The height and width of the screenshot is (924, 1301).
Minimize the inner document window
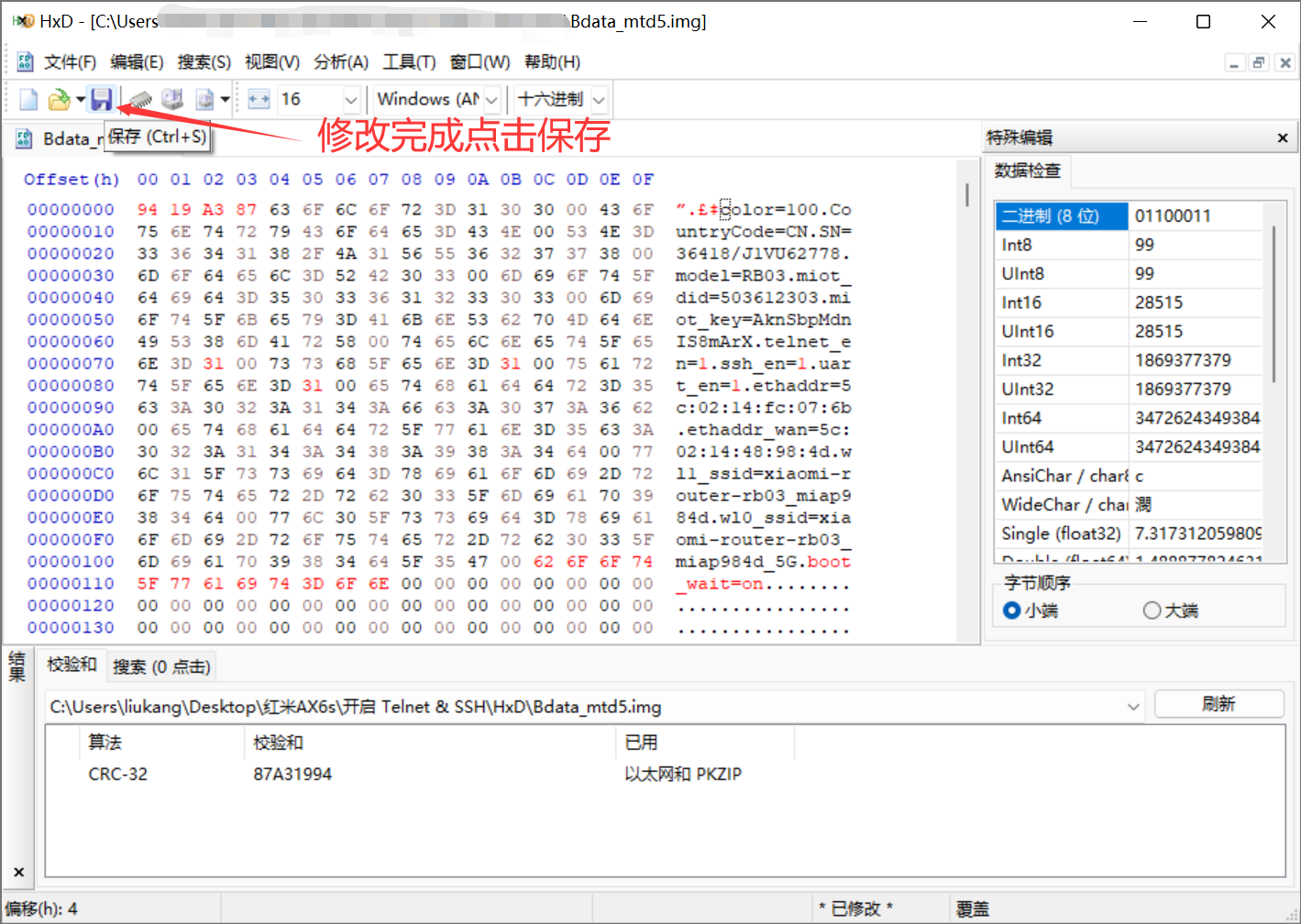pos(1235,62)
